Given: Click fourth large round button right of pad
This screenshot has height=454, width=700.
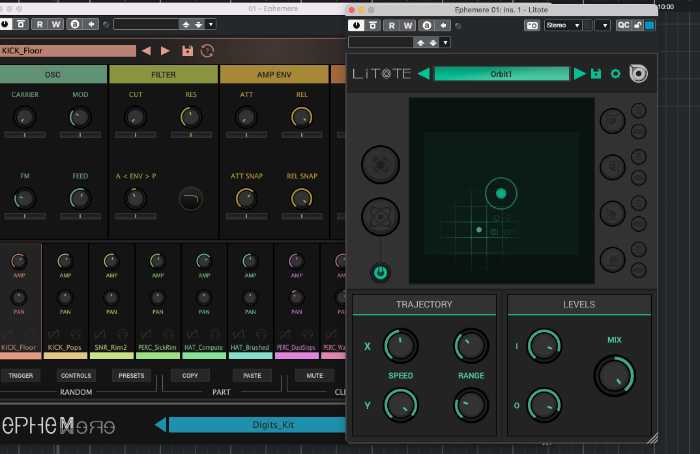Looking at the screenshot, I should [x=612, y=260].
